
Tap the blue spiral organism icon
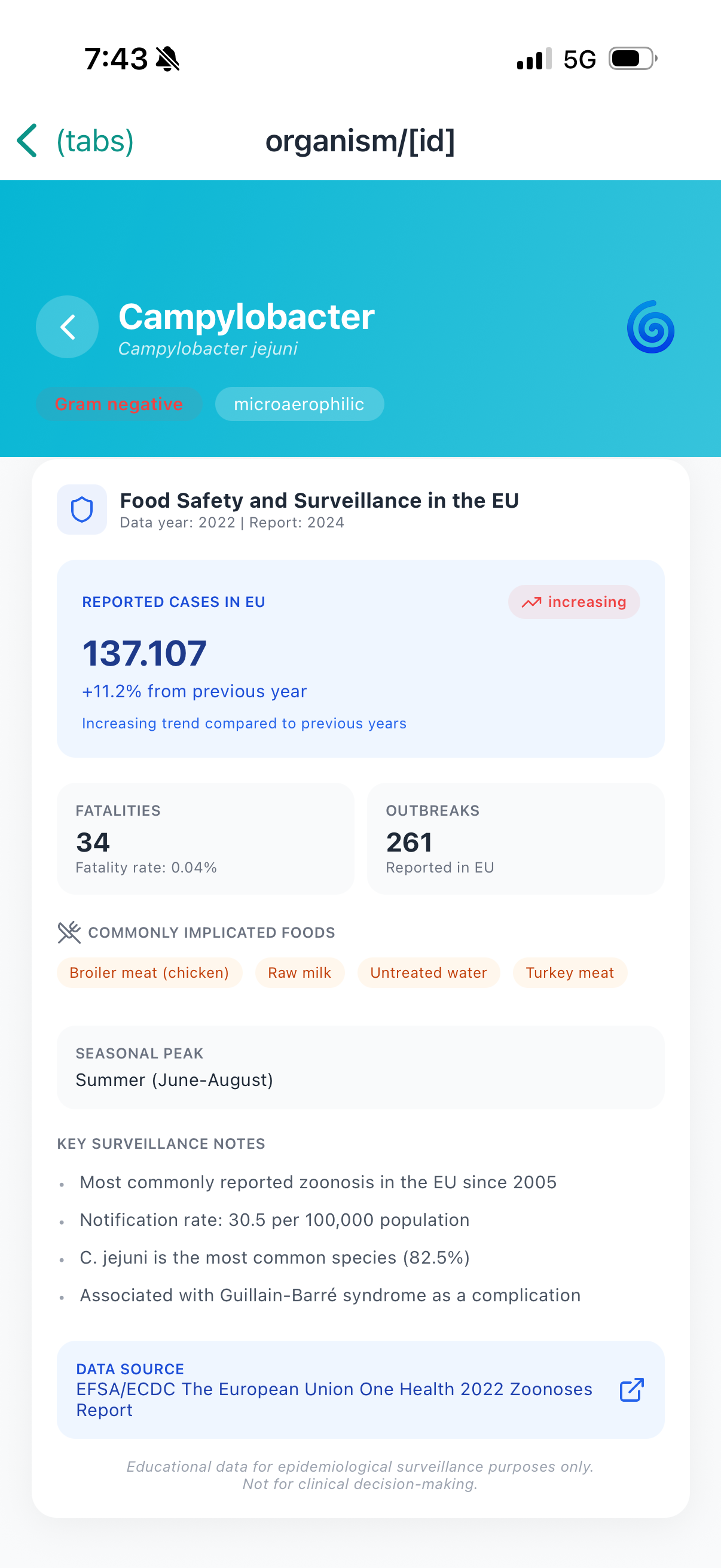[650, 327]
